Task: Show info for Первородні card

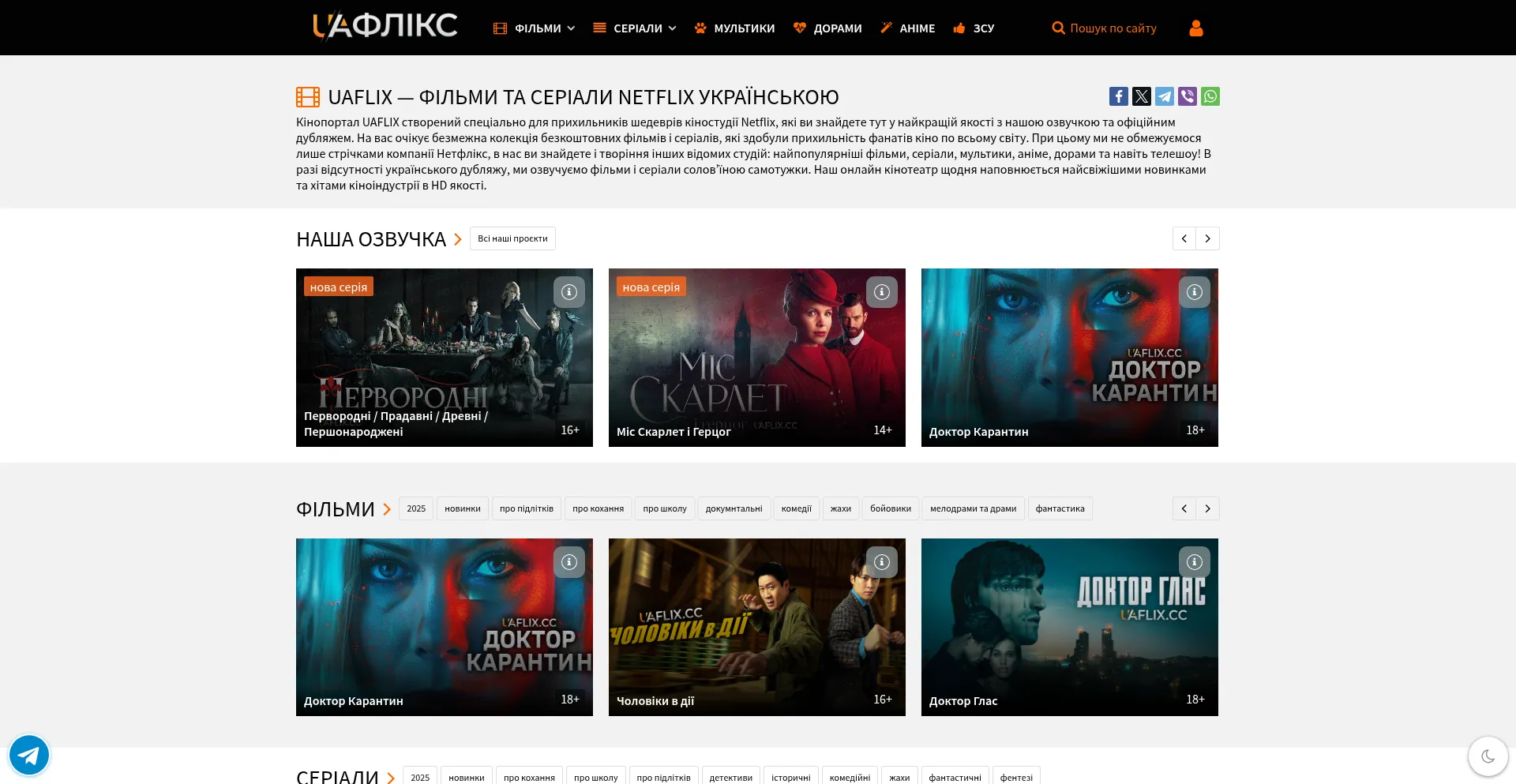Action: [569, 292]
